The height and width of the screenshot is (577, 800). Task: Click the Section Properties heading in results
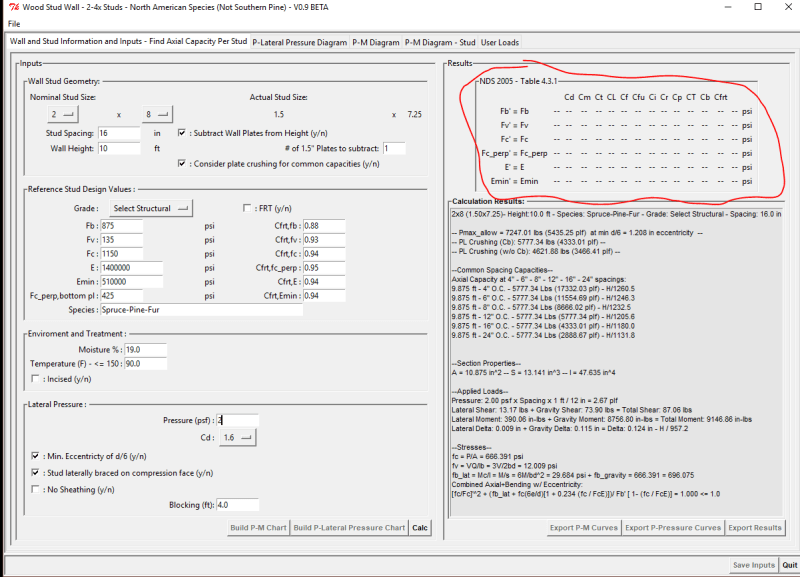[486, 363]
